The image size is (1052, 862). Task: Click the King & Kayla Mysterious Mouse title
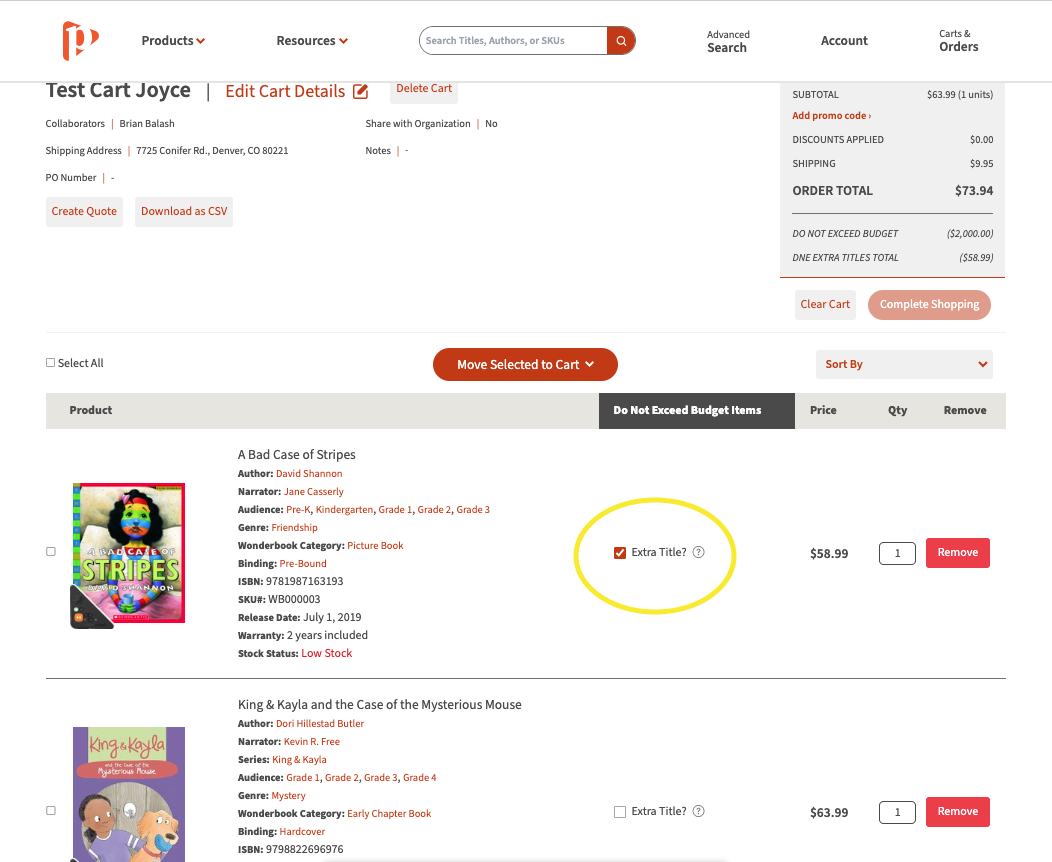pyautogui.click(x=380, y=705)
